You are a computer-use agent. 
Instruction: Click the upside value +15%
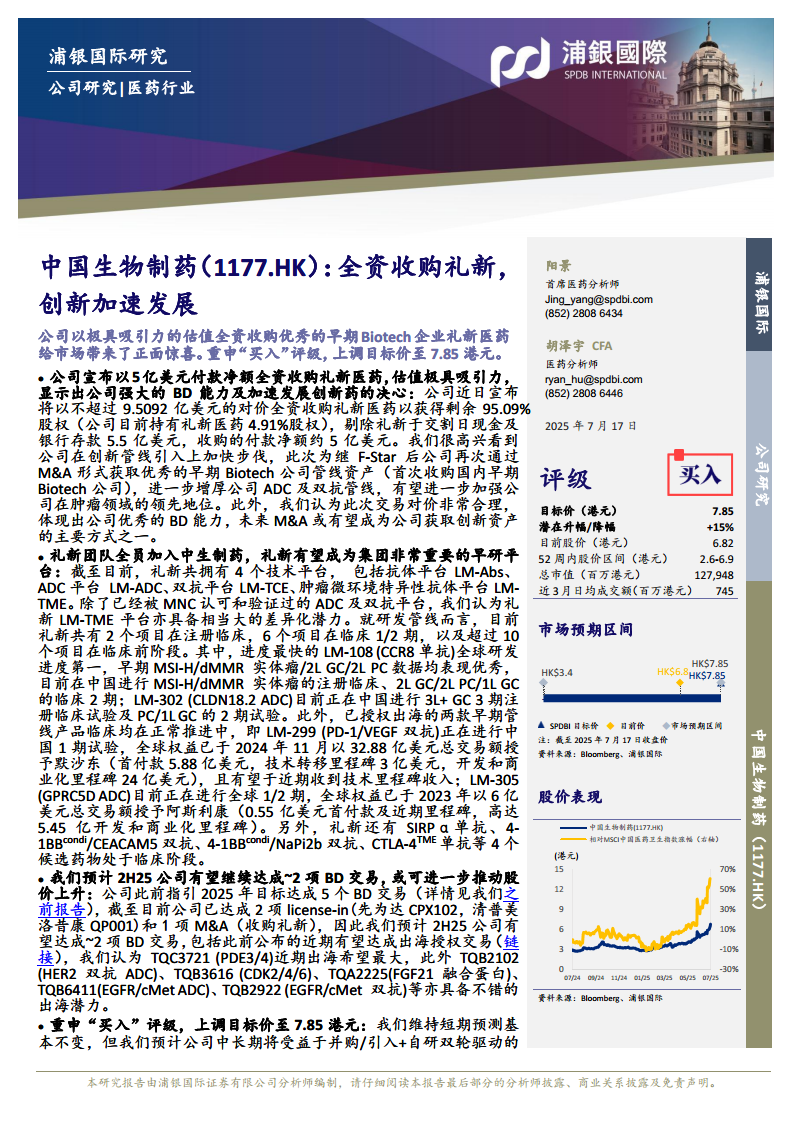pyautogui.click(x=720, y=527)
